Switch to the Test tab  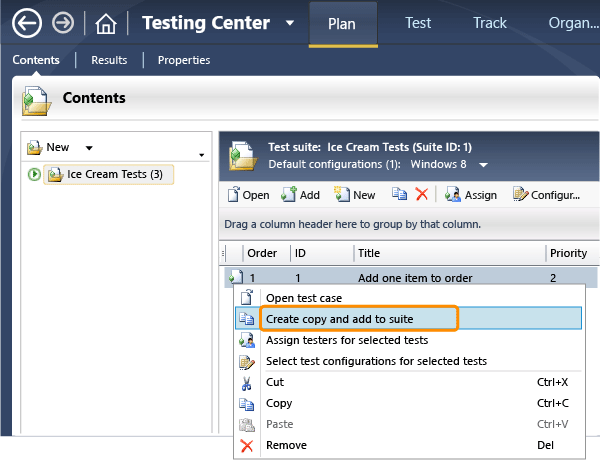pos(418,23)
